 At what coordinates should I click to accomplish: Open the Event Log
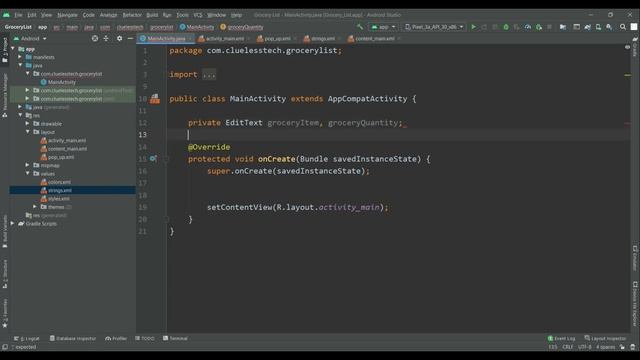561,338
